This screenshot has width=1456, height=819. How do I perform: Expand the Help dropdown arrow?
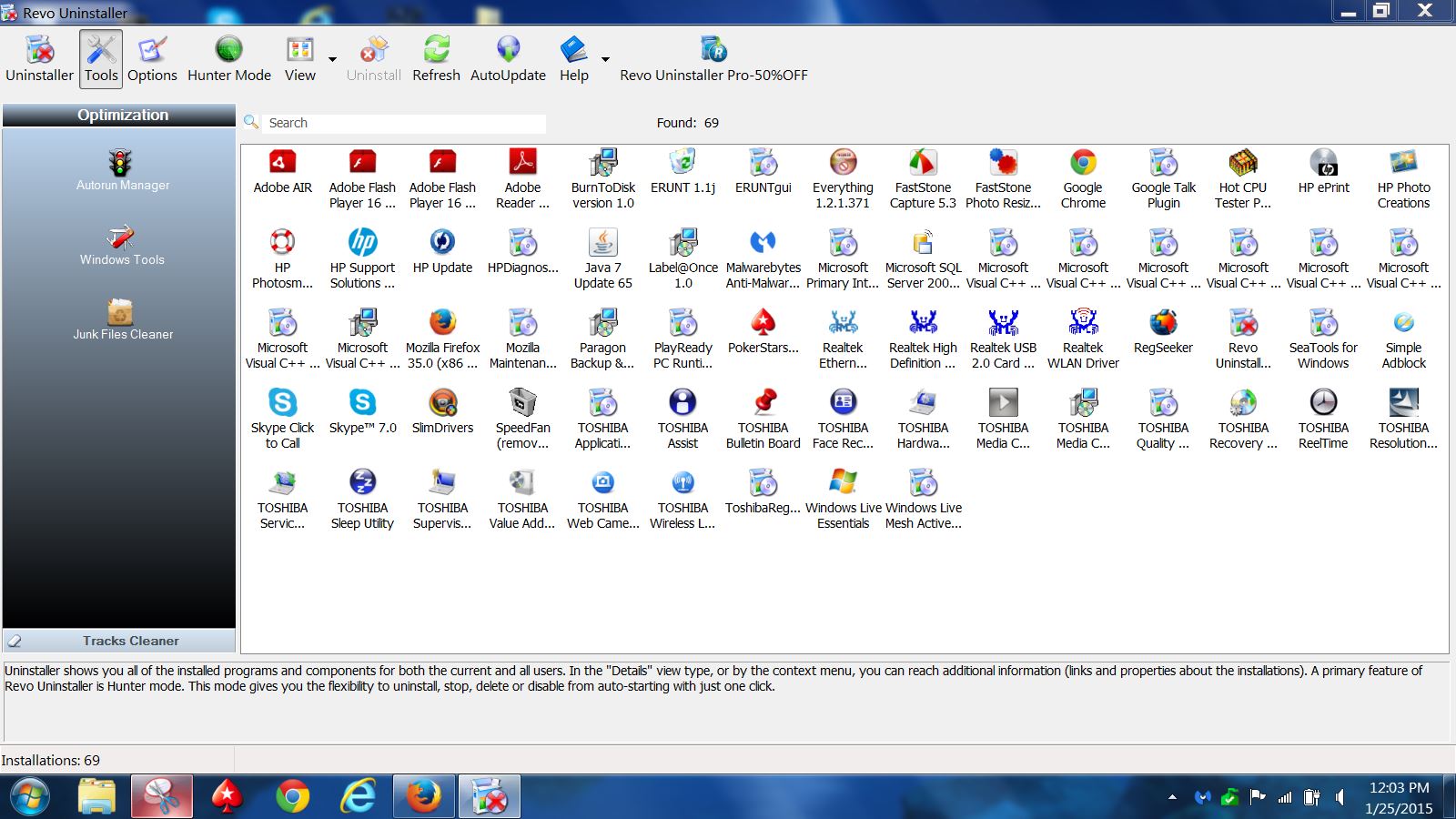(605, 60)
